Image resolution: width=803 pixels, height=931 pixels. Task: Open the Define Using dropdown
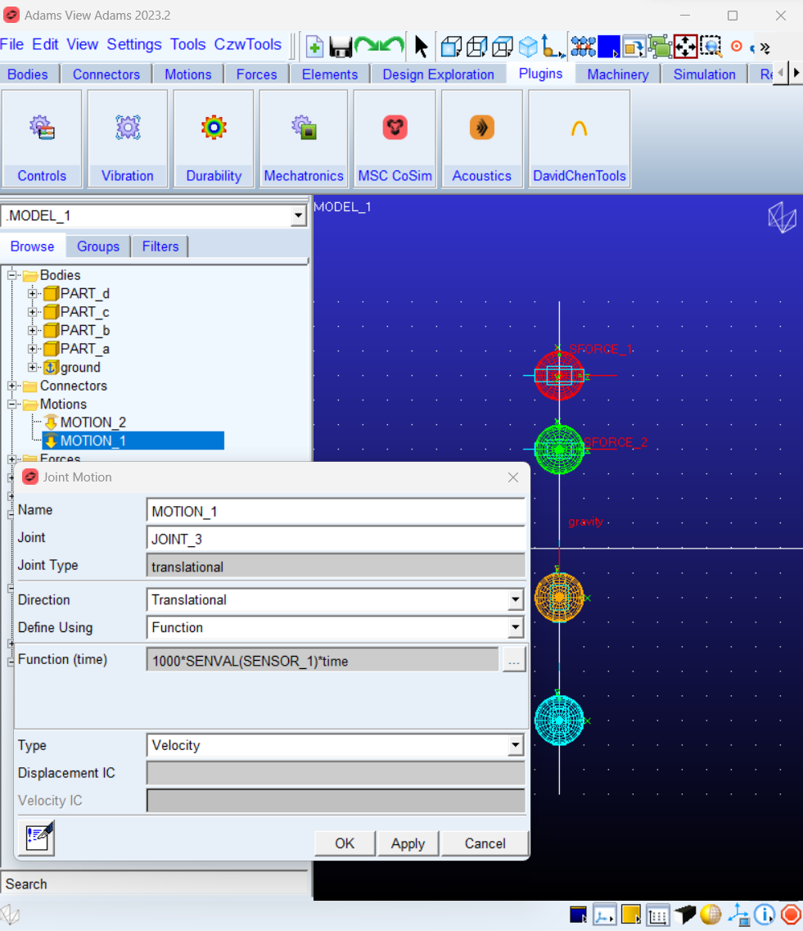pyautogui.click(x=515, y=627)
